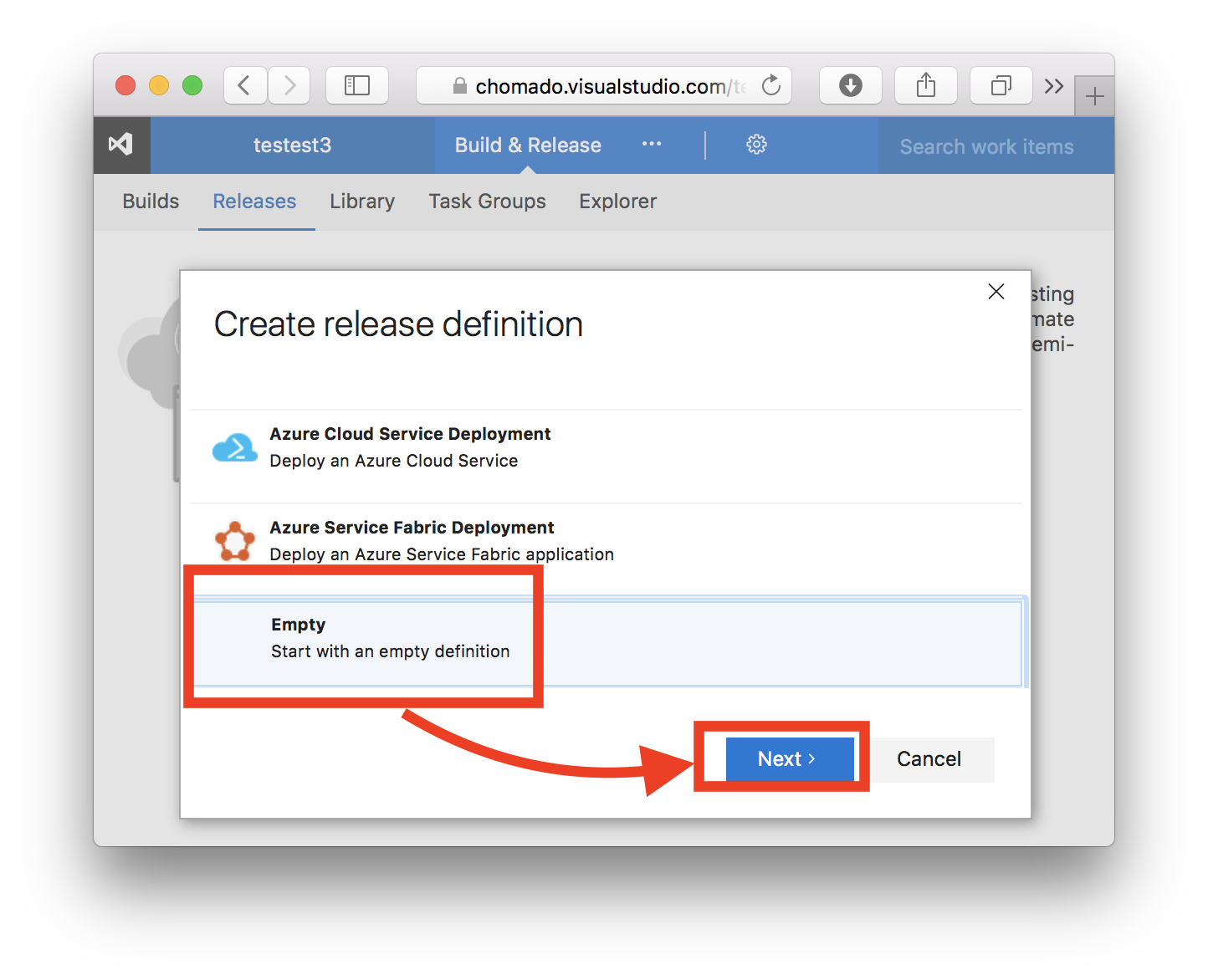
Task: Click the text Deploy an Azure Service Fabric application
Action: [442, 554]
